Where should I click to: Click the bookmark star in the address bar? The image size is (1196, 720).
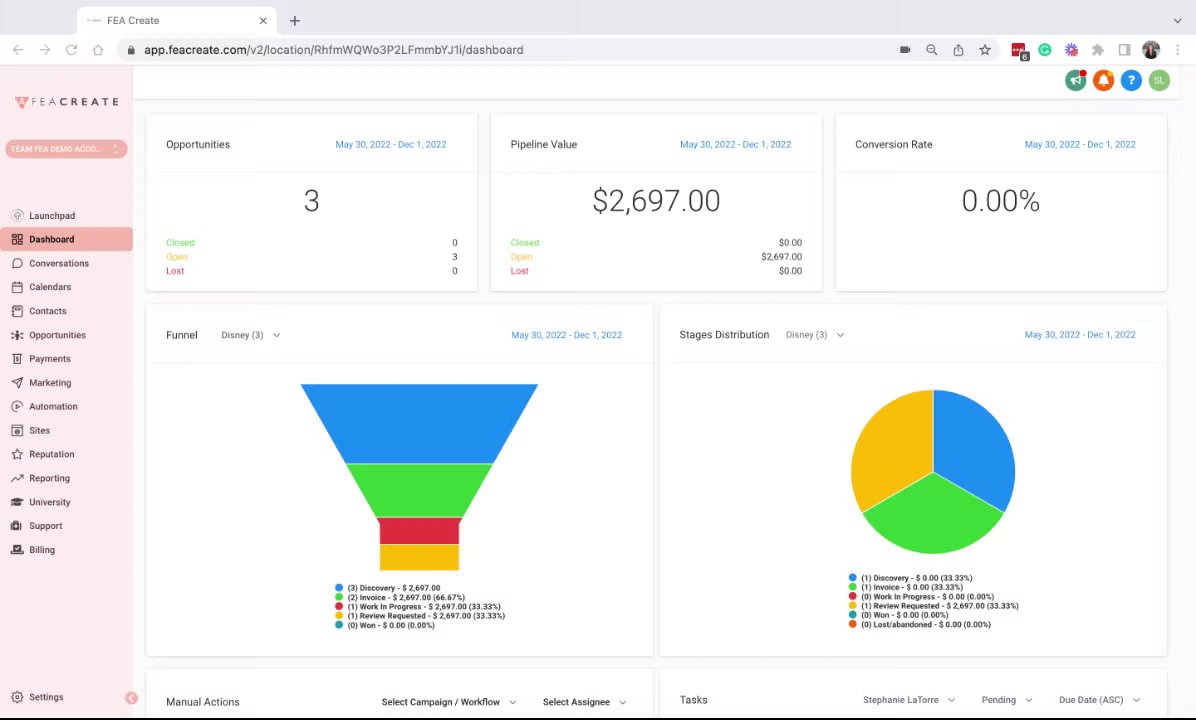pyautogui.click(x=985, y=50)
